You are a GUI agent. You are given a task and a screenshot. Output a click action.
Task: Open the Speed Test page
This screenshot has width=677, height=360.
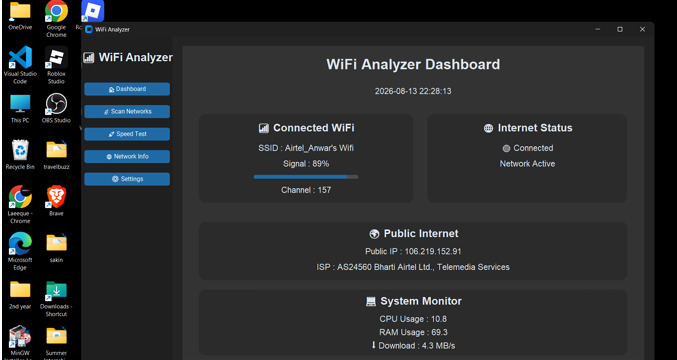tap(127, 134)
